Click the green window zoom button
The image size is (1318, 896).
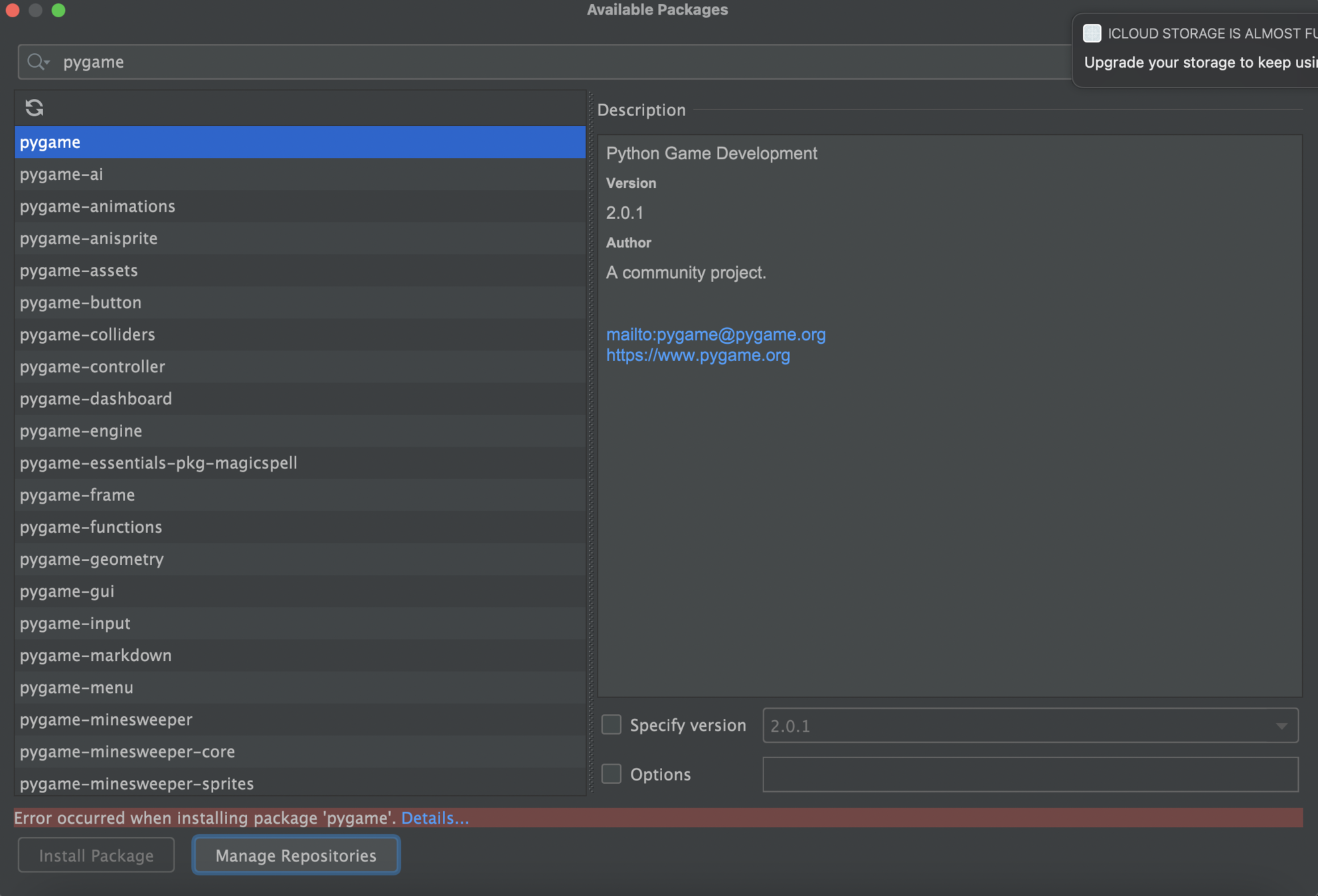[58, 10]
